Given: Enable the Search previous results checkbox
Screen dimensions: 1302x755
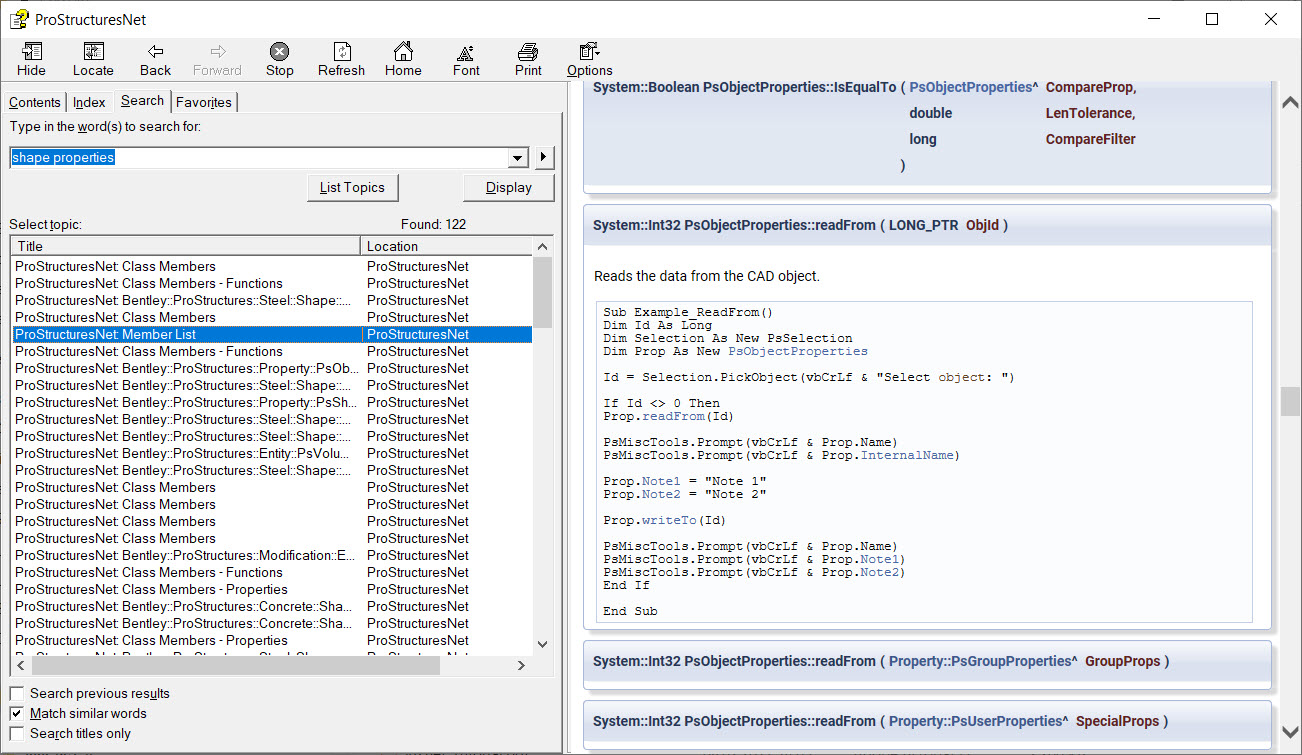Looking at the screenshot, I should click(x=17, y=693).
